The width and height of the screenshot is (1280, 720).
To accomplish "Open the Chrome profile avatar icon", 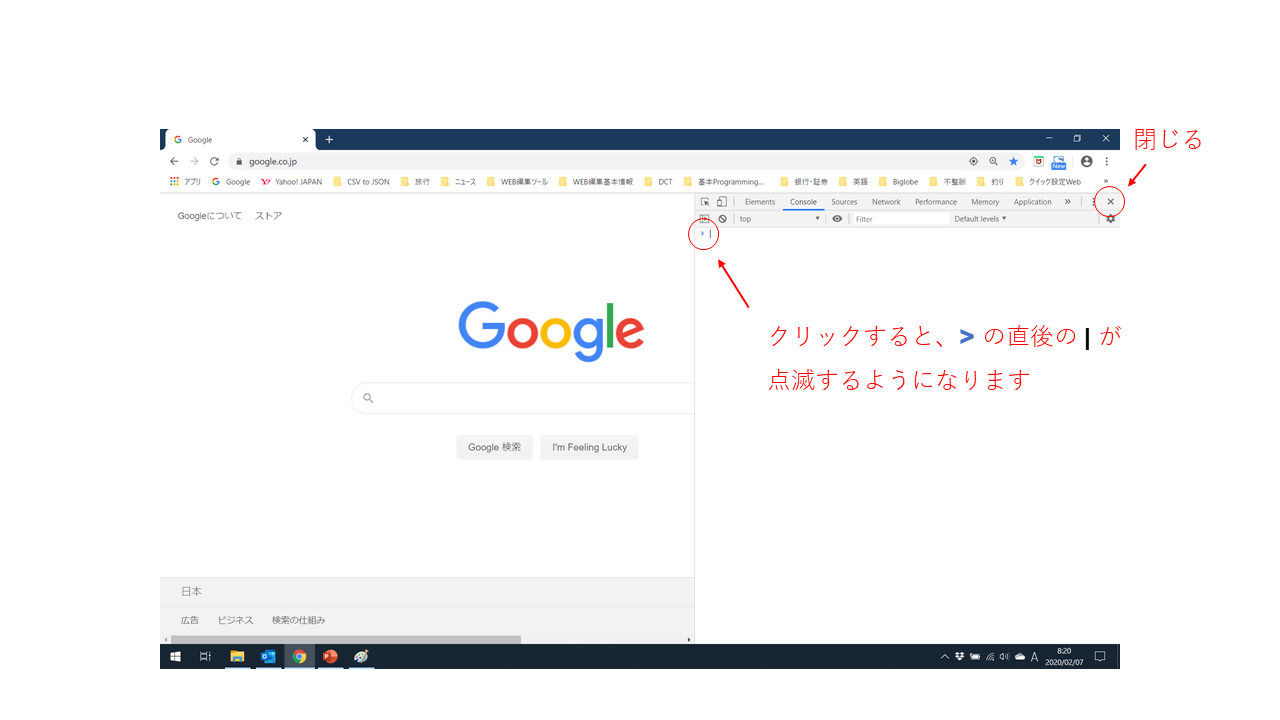I will [x=1086, y=161].
